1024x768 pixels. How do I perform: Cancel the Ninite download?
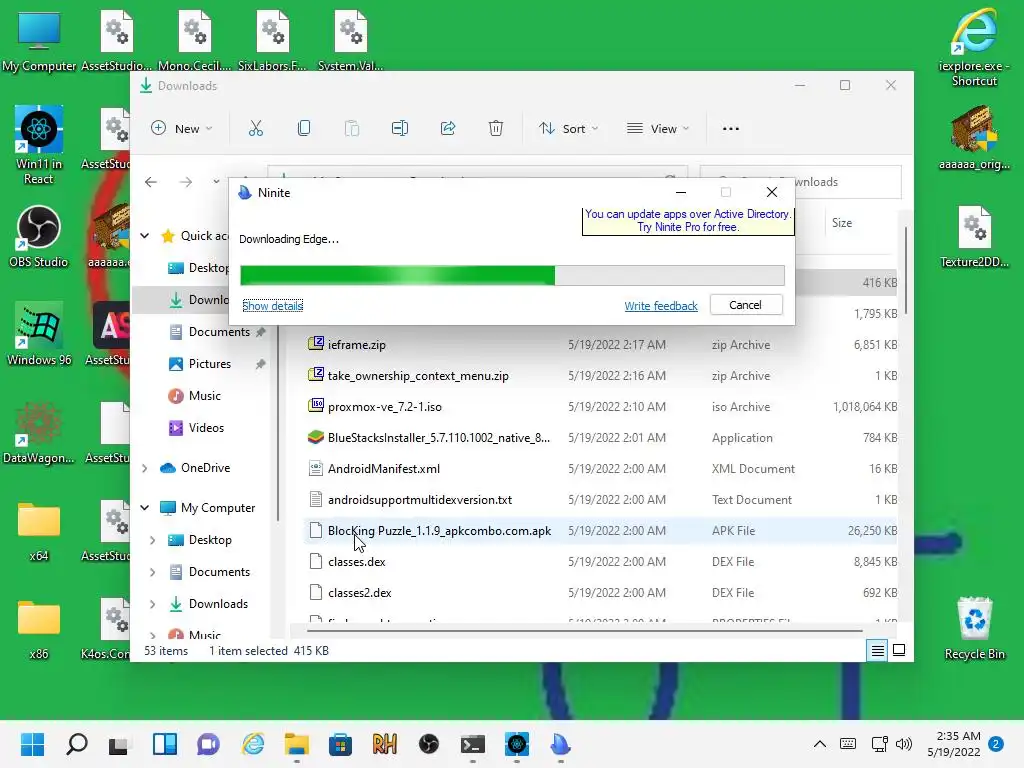click(x=745, y=305)
